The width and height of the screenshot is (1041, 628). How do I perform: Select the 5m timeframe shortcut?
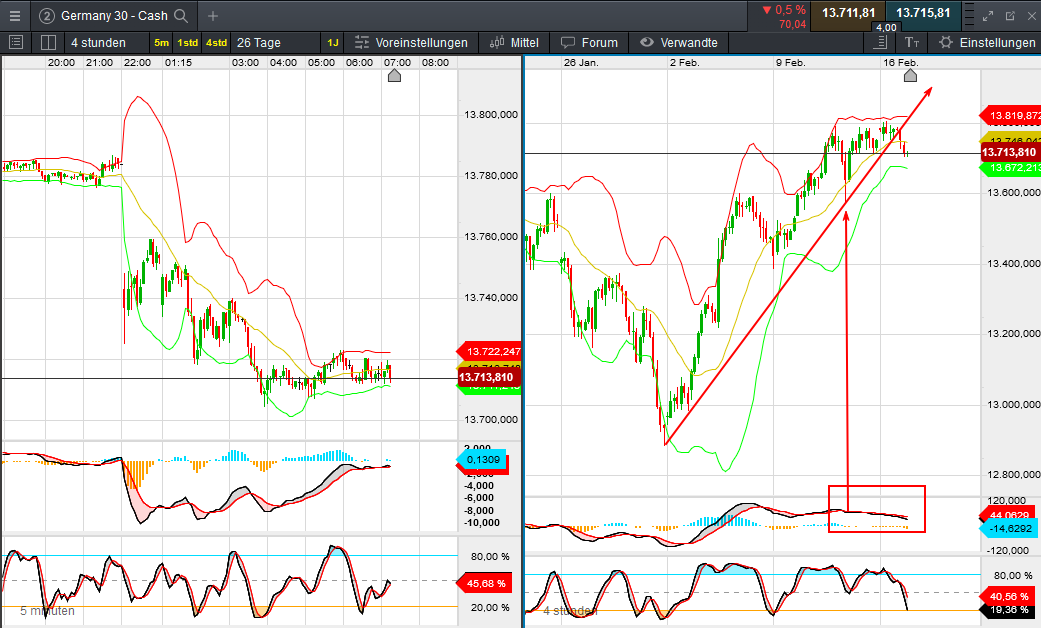[x=161, y=42]
